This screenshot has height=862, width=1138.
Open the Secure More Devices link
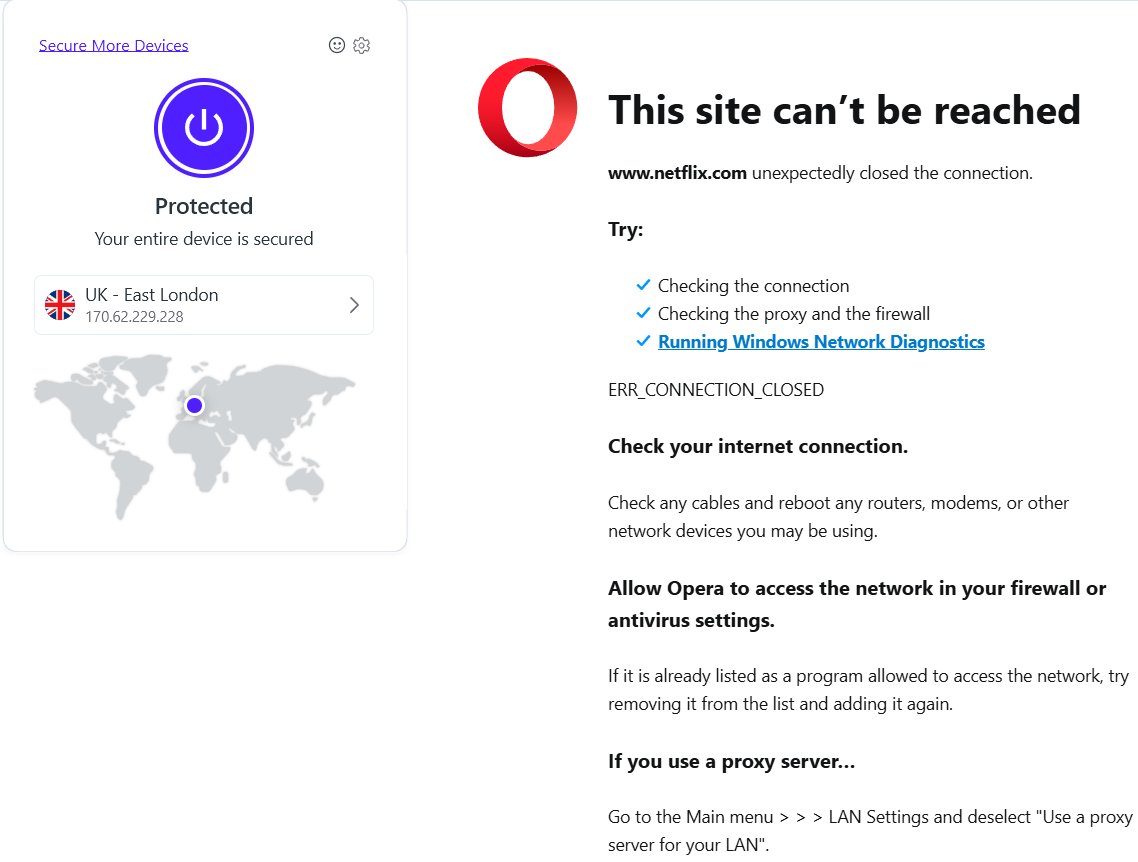113,45
